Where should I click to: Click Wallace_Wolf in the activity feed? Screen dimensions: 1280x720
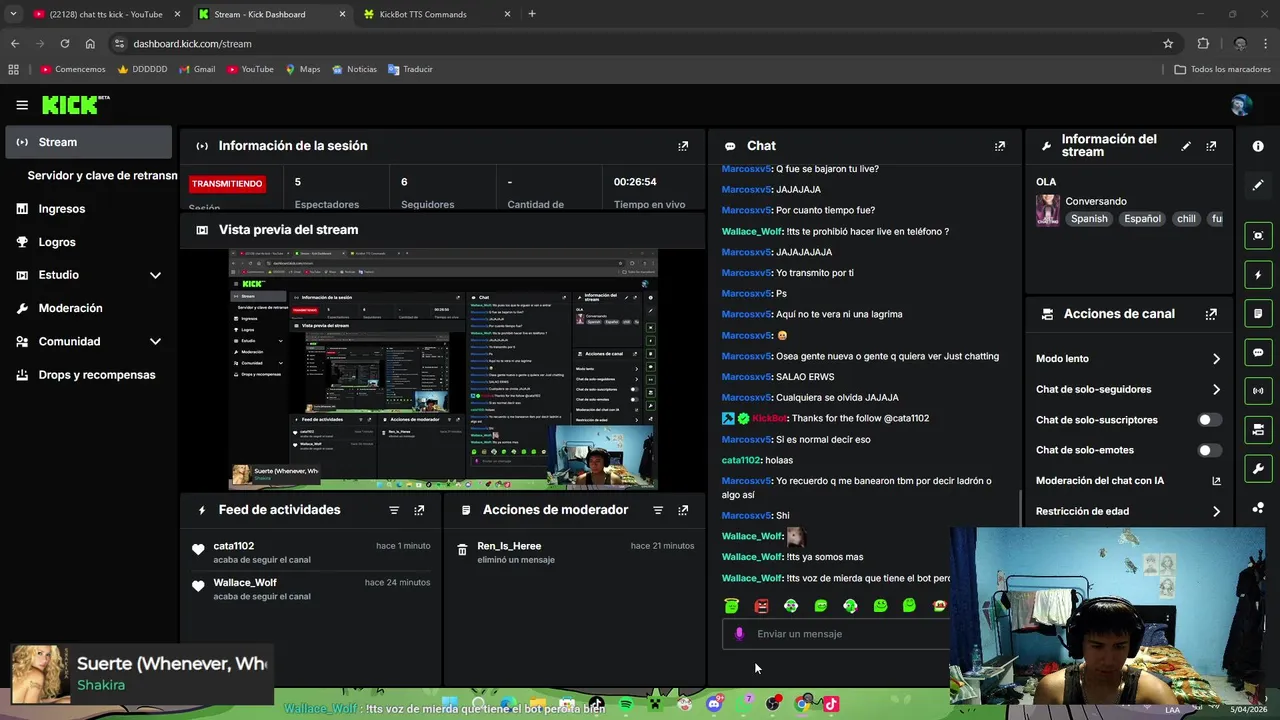[245, 583]
